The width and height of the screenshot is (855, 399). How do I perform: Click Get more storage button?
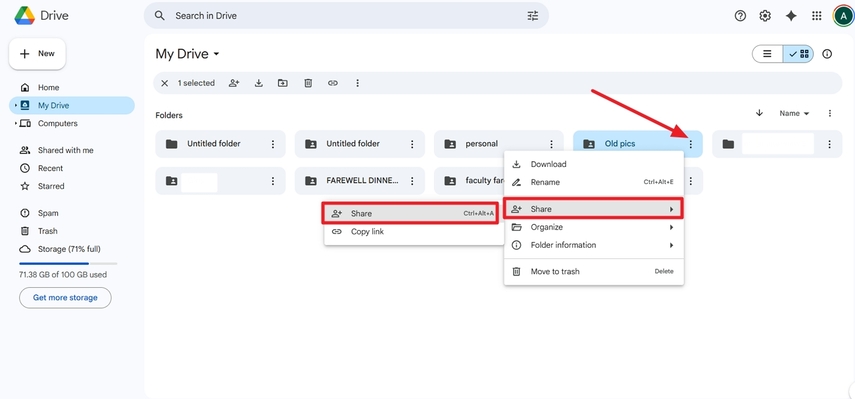click(x=65, y=298)
